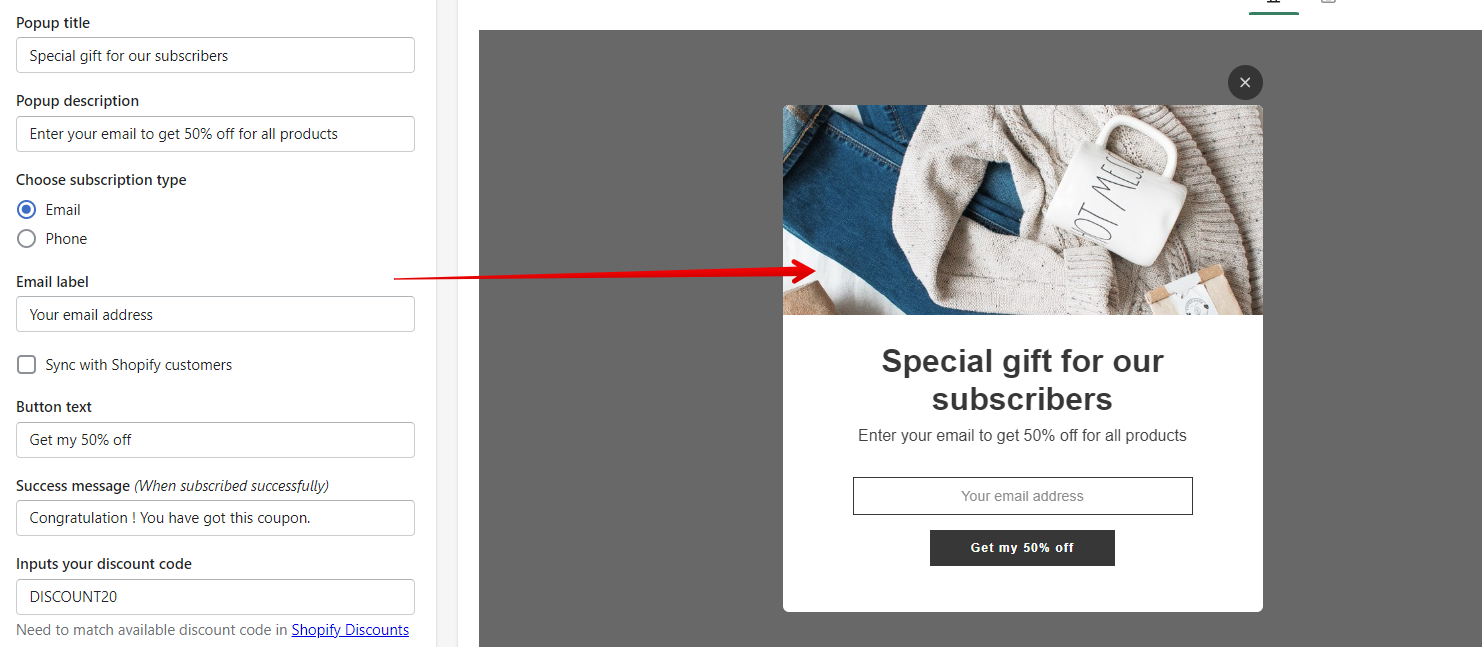The height and width of the screenshot is (647, 1482).
Task: Close the popup preview with the X icon
Action: [1245, 82]
